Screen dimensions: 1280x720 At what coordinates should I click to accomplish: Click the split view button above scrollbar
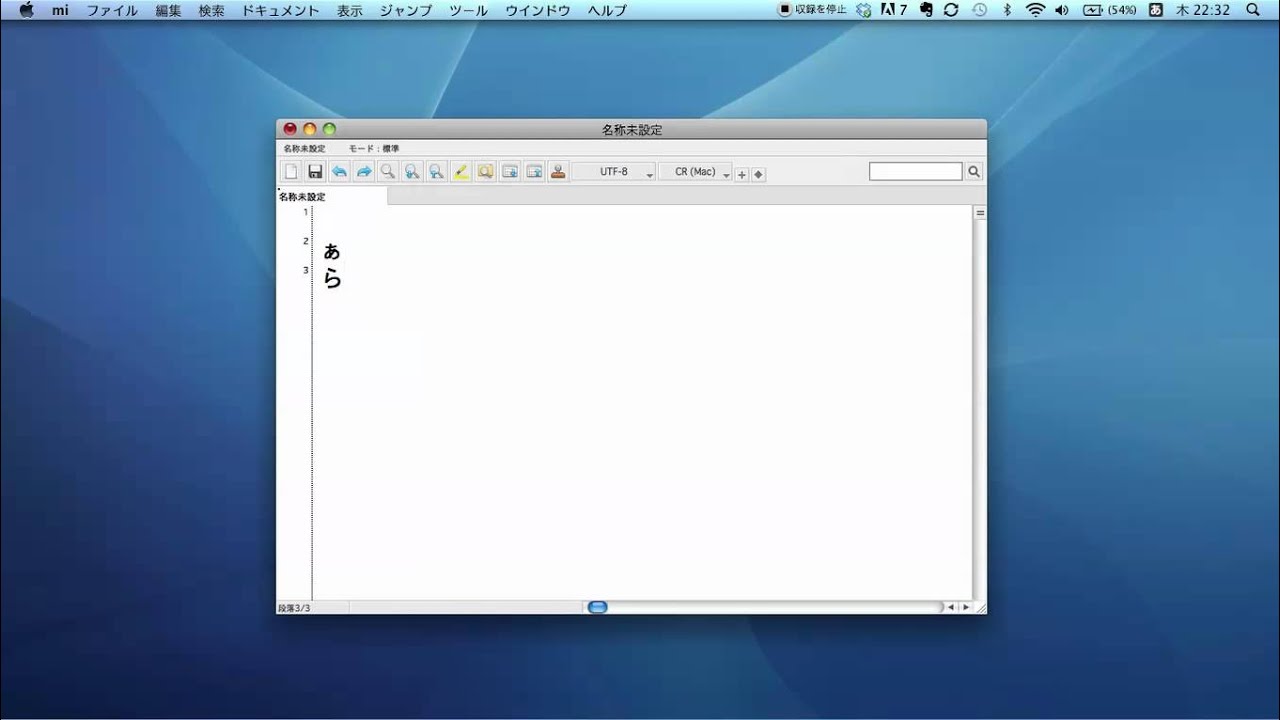click(980, 213)
